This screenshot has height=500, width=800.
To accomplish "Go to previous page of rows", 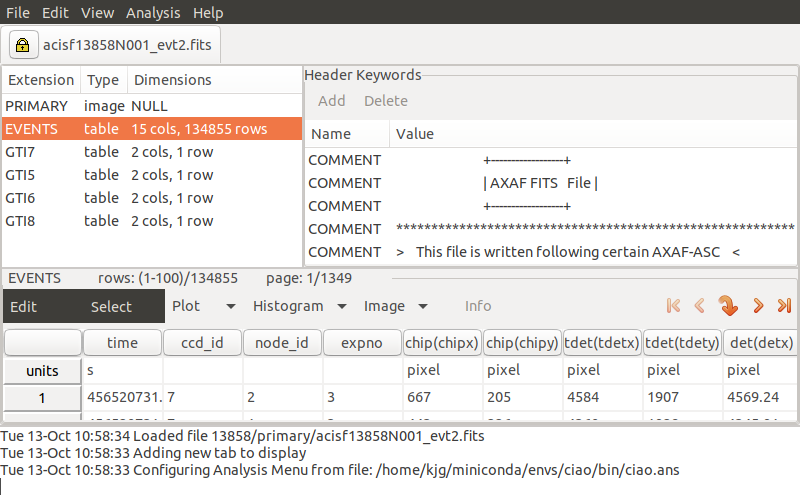I will click(x=700, y=306).
